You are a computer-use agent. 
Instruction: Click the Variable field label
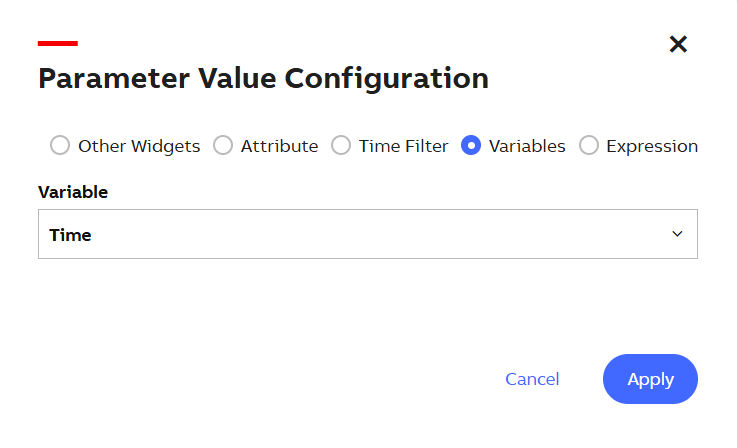(73, 191)
